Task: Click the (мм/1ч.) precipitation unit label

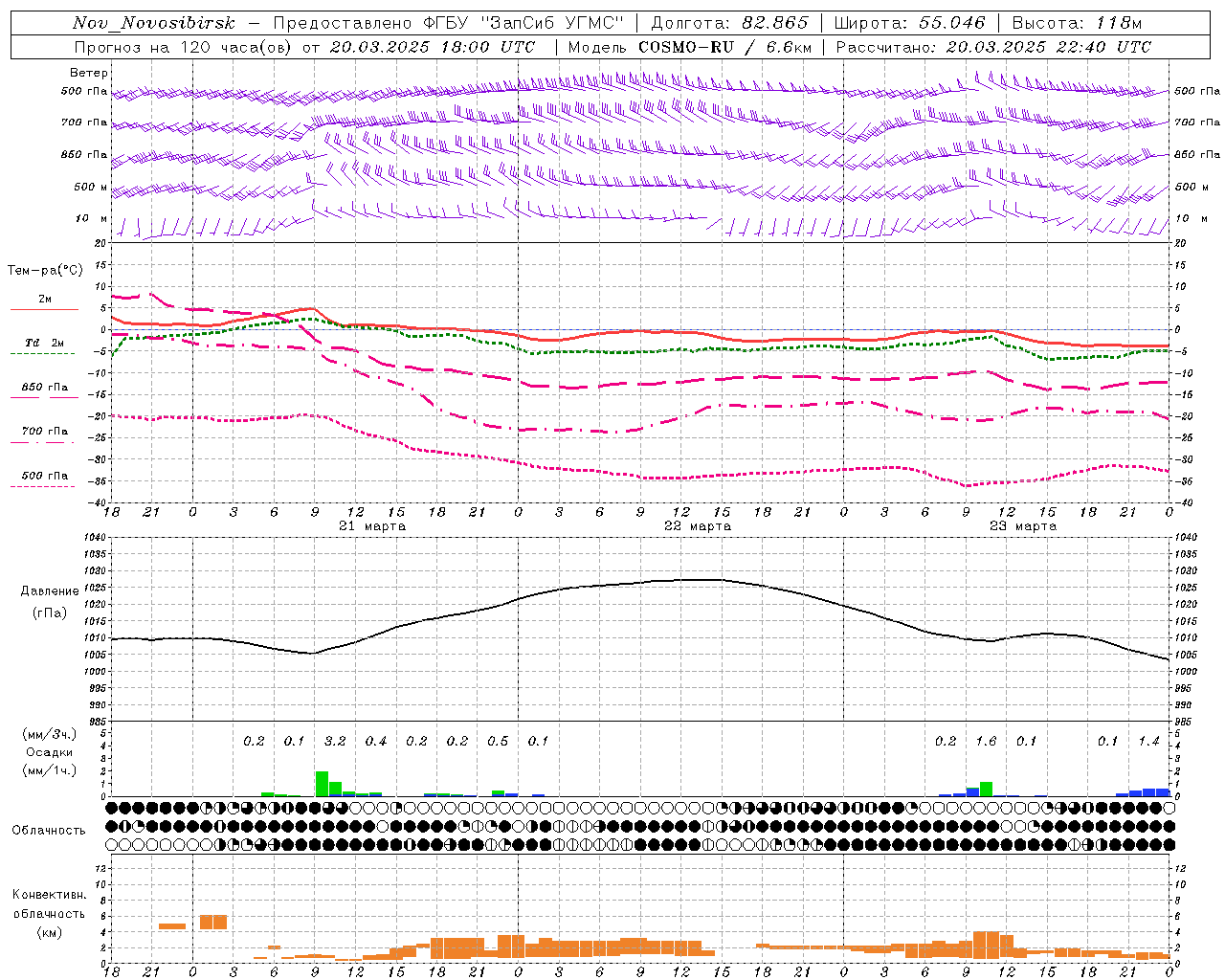Action: pyautogui.click(x=51, y=770)
